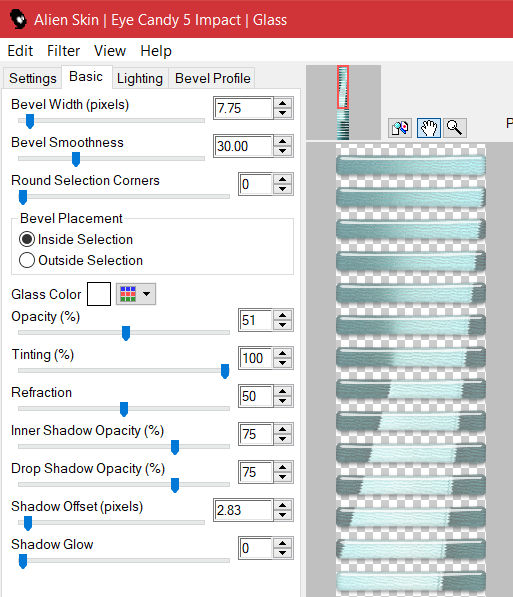Click the white Glass Color swatch

click(99, 294)
